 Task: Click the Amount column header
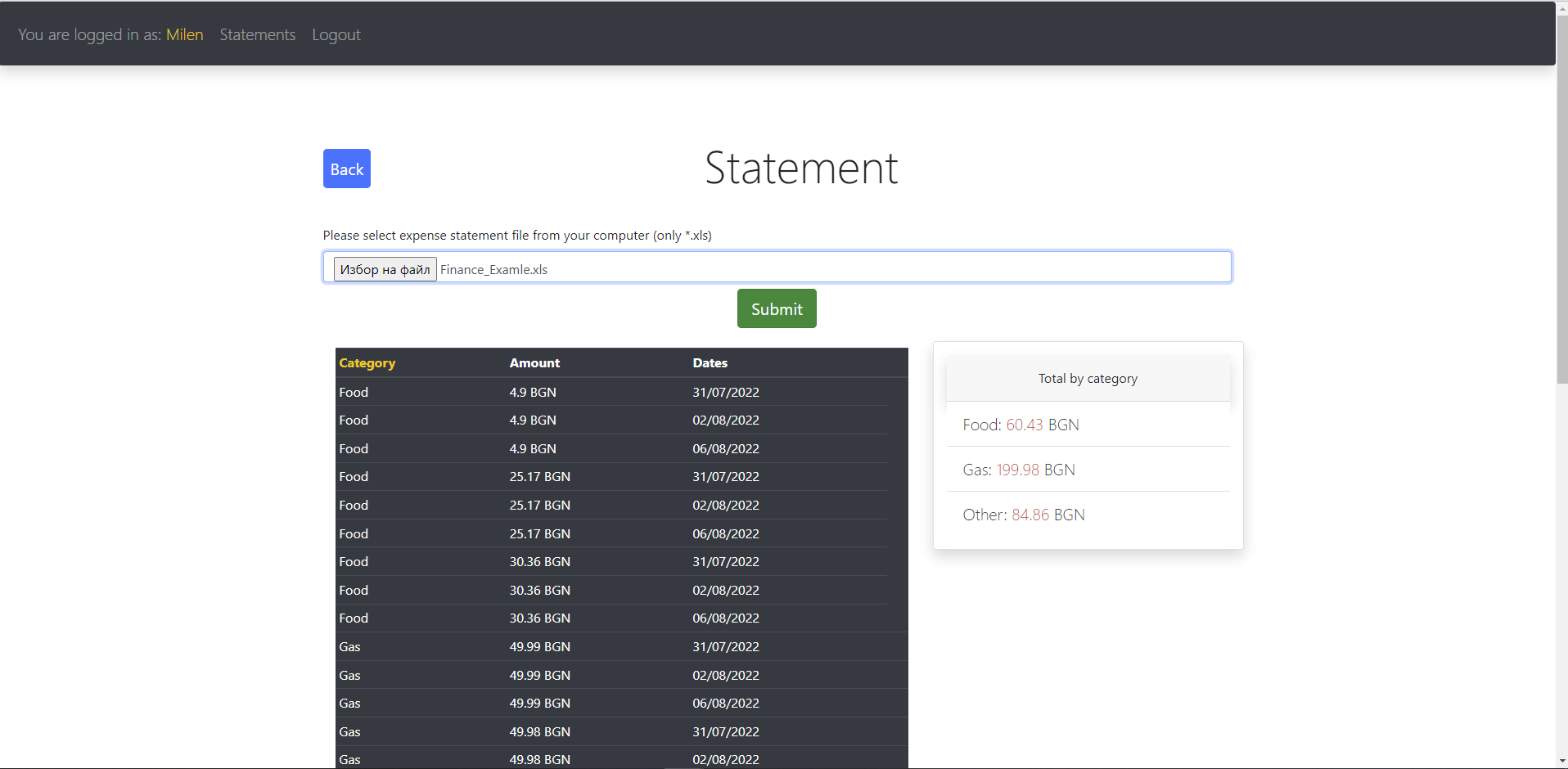(x=534, y=362)
